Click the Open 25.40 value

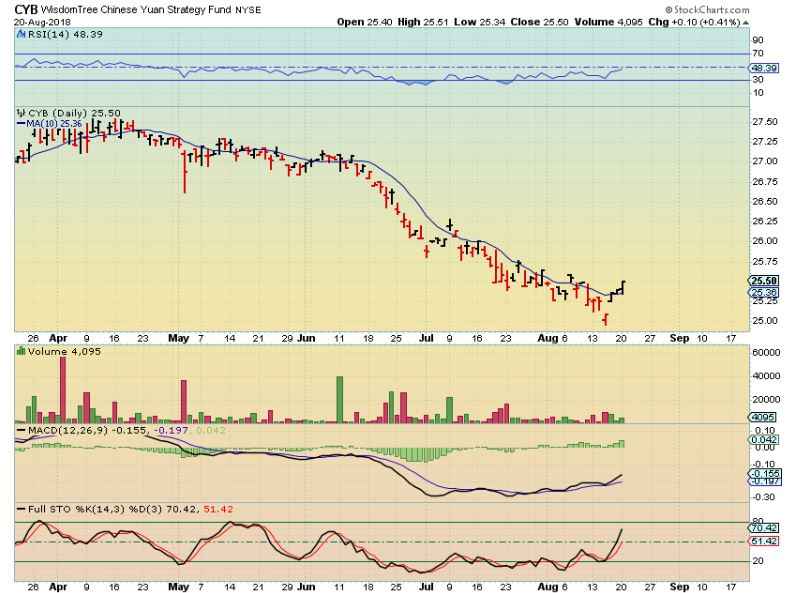tap(365, 22)
